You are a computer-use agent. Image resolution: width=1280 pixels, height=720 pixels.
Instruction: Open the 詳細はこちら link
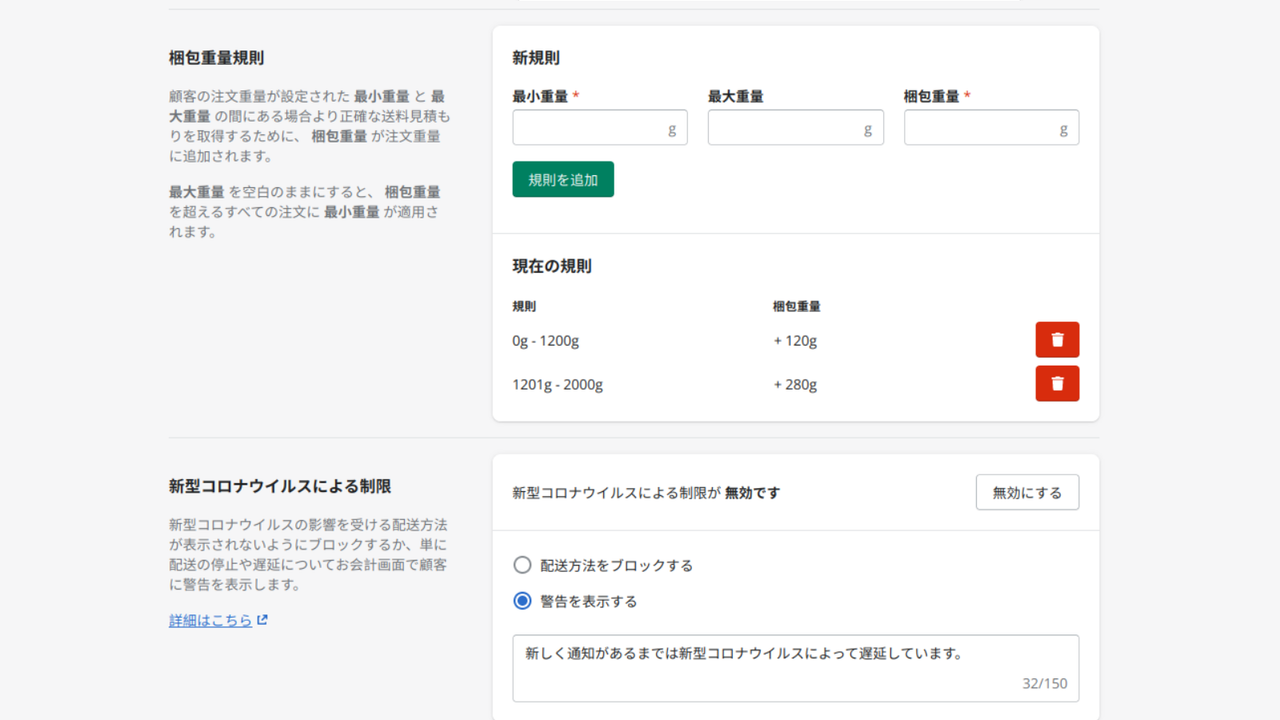coord(218,620)
